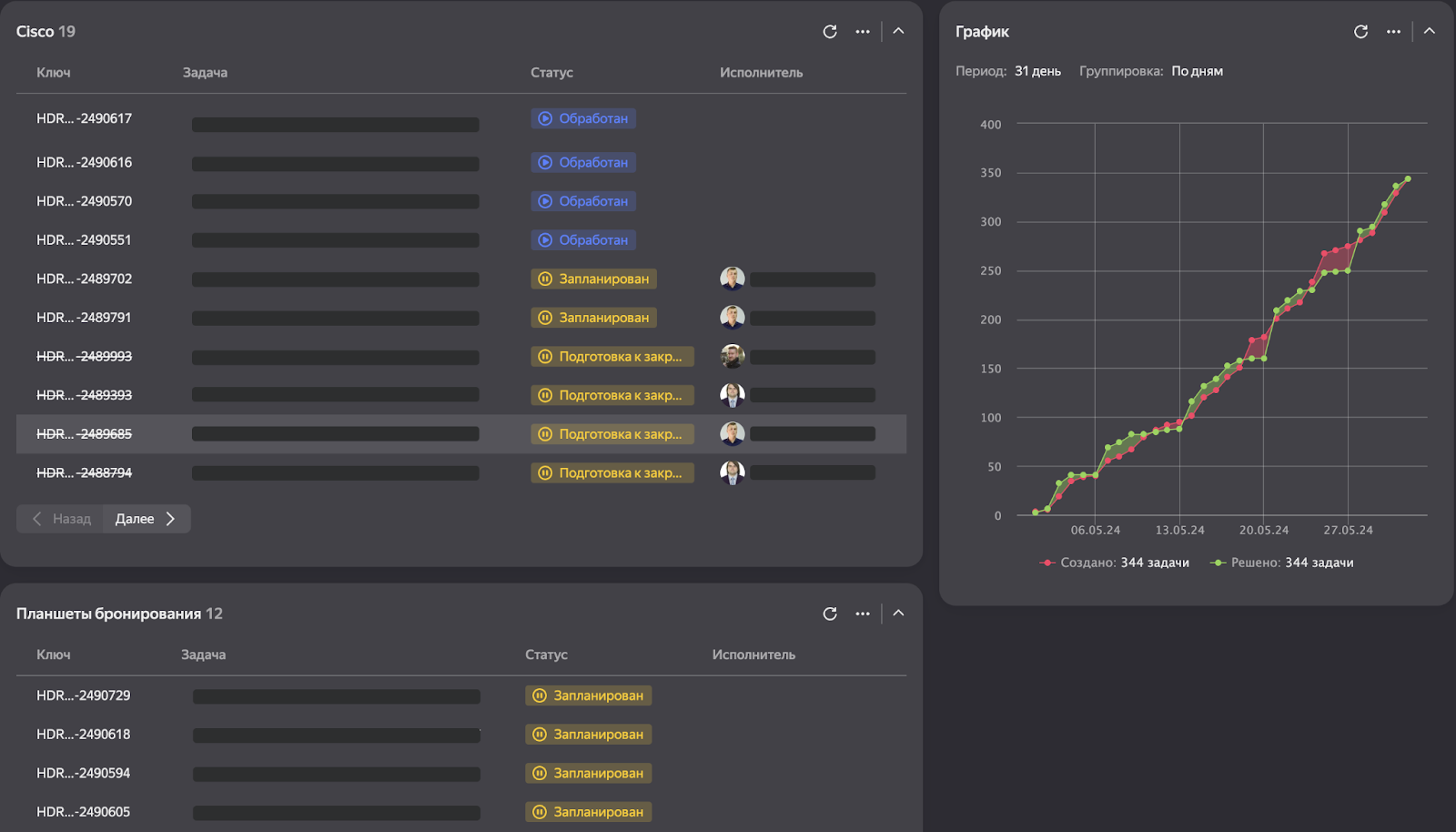
Task: Click Запланирован status of HDR...-2489791
Action: coord(593,318)
